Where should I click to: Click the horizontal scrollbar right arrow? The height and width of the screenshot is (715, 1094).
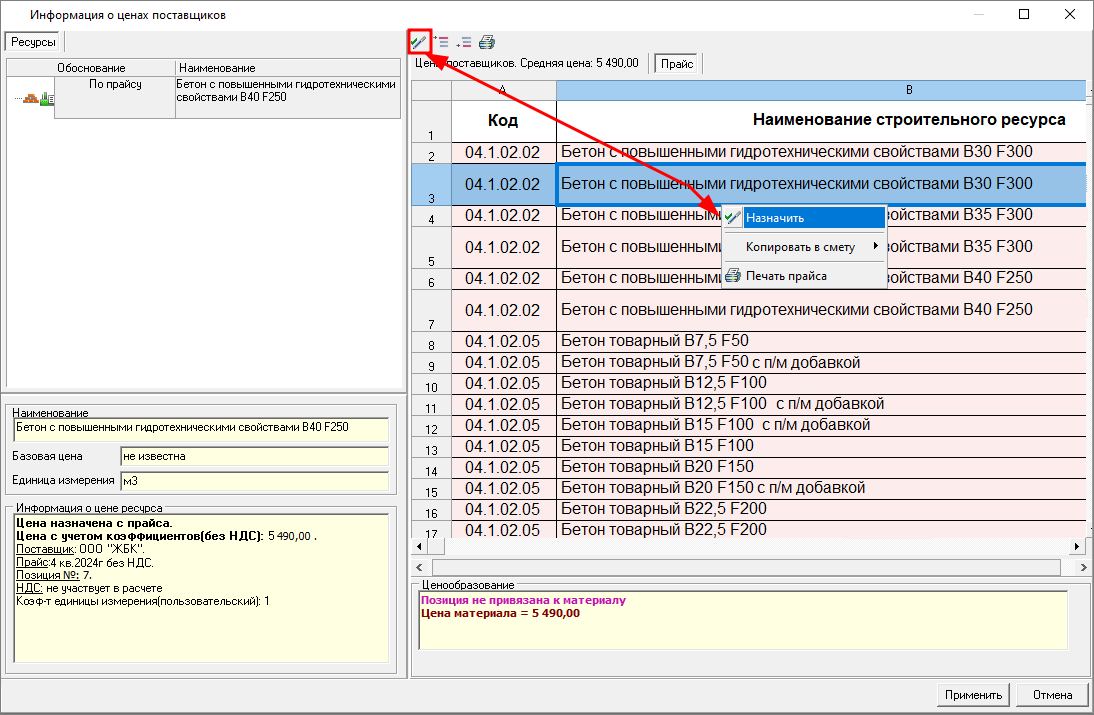[x=1078, y=547]
